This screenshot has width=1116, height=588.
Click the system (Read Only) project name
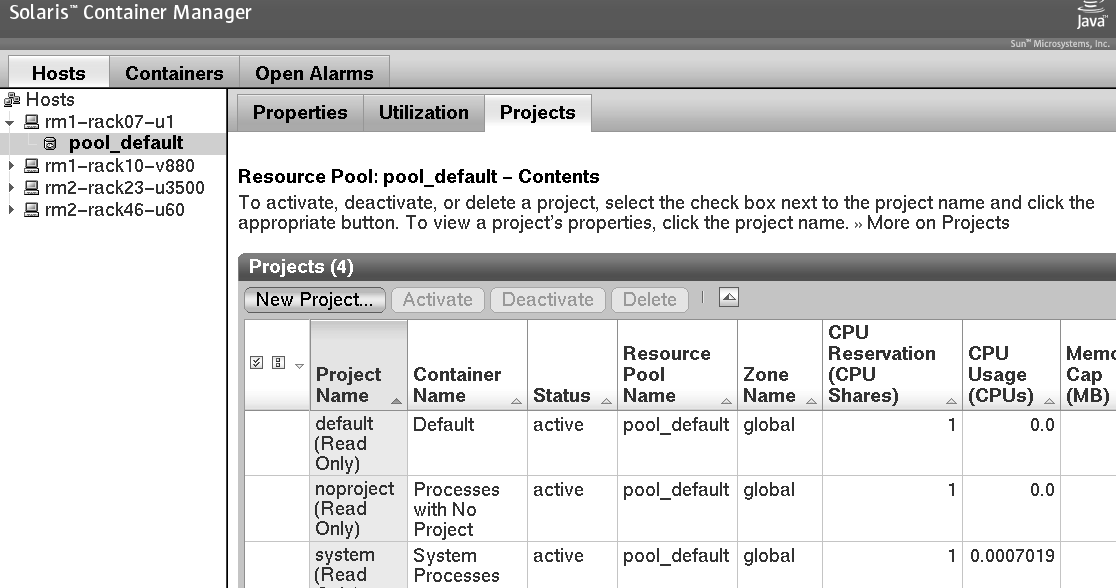coord(344,569)
